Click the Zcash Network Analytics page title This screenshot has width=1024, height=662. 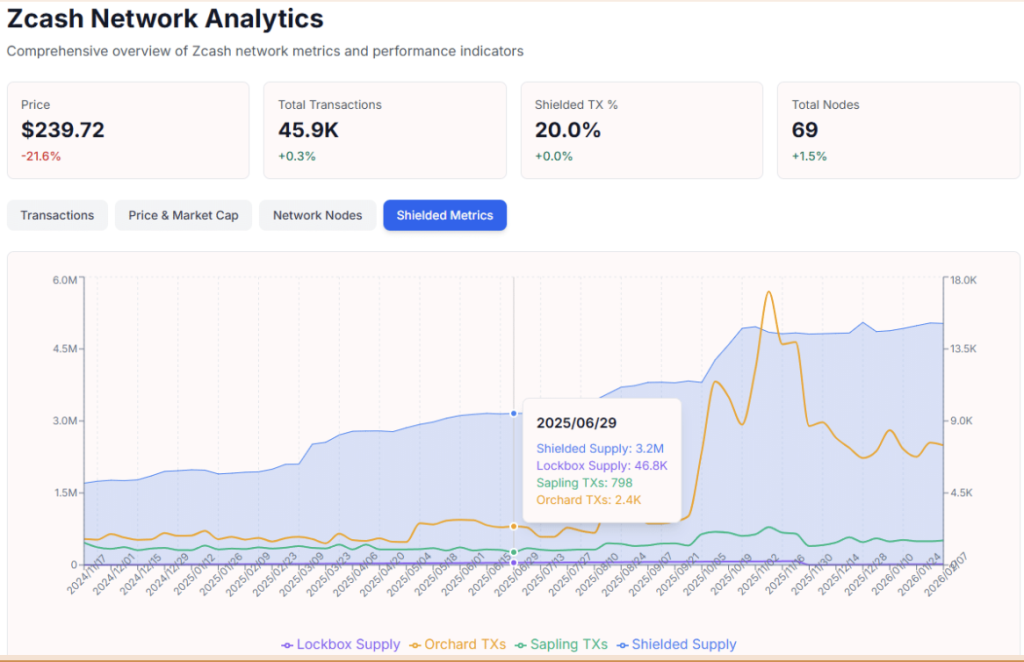click(x=165, y=18)
